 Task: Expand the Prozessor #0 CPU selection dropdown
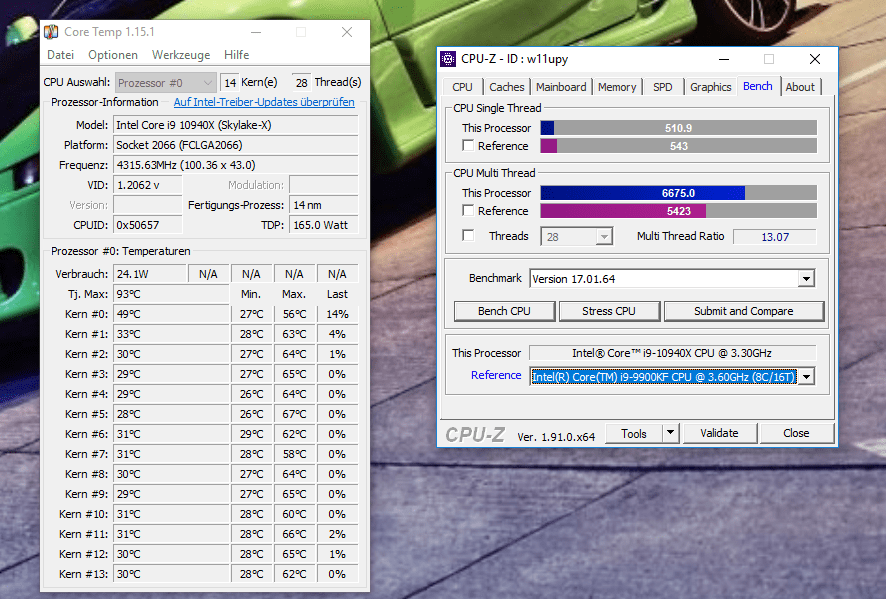[166, 83]
